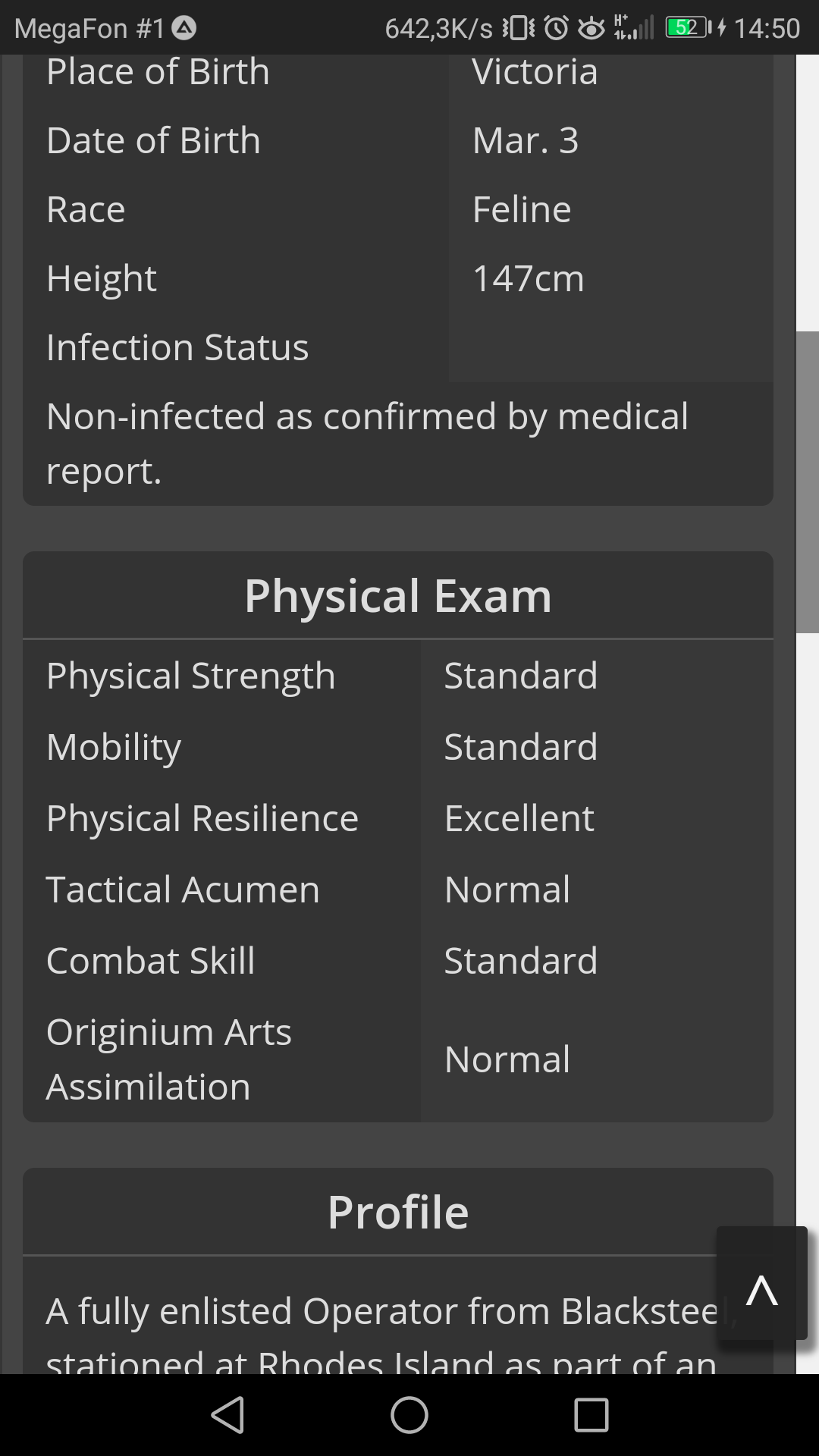Viewport: 819px width, 1456px height.
Task: Select the Physical Exam section header
Action: [x=398, y=595]
